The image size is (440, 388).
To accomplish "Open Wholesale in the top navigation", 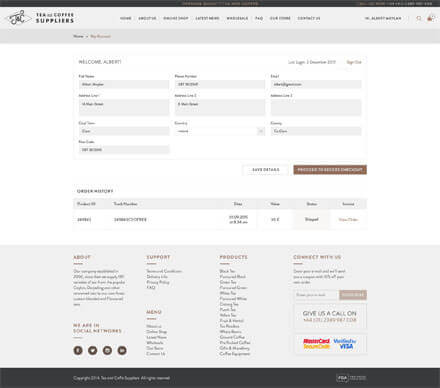I will 237,18.
